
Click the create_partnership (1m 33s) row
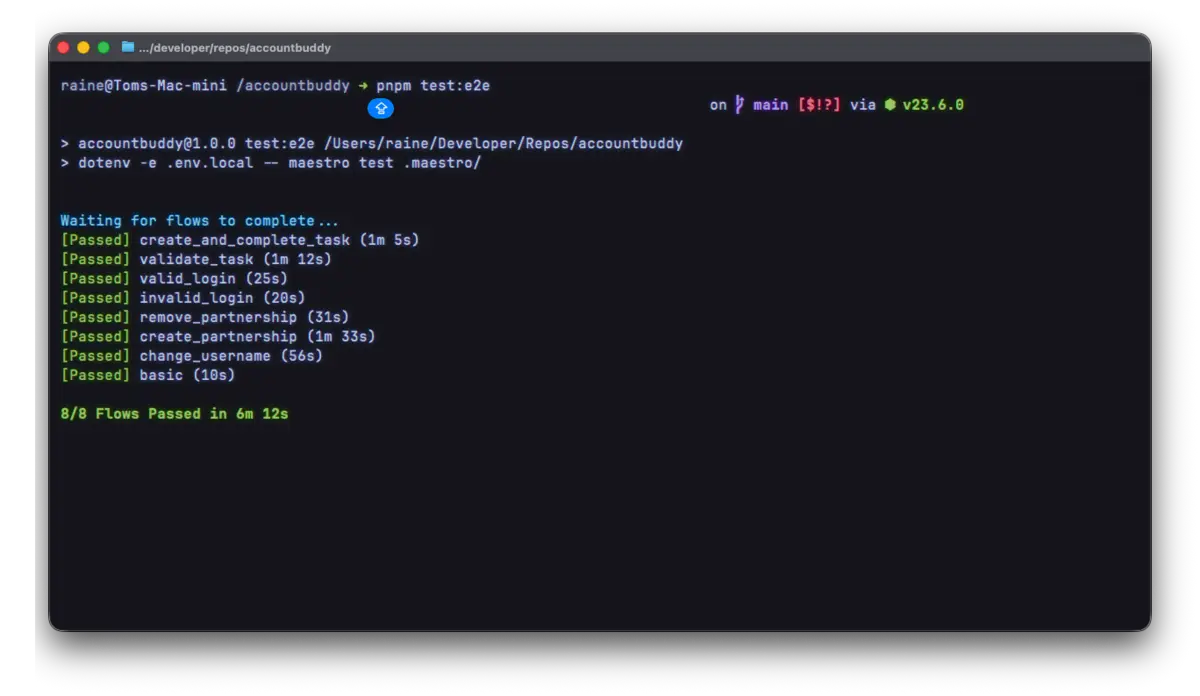(x=218, y=337)
